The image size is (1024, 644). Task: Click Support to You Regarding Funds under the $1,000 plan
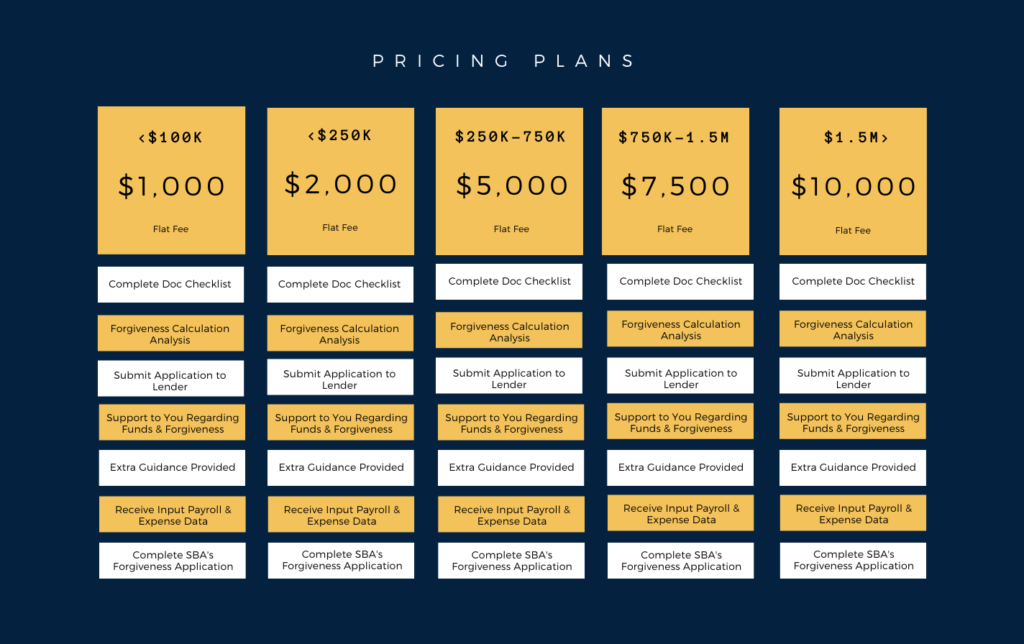[x=172, y=423]
